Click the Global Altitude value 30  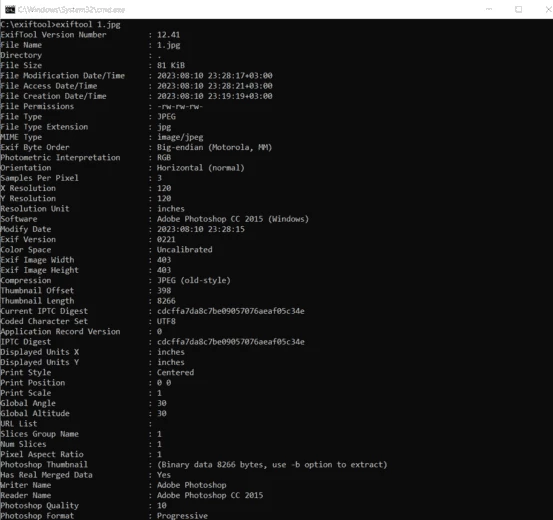[x=162, y=413]
